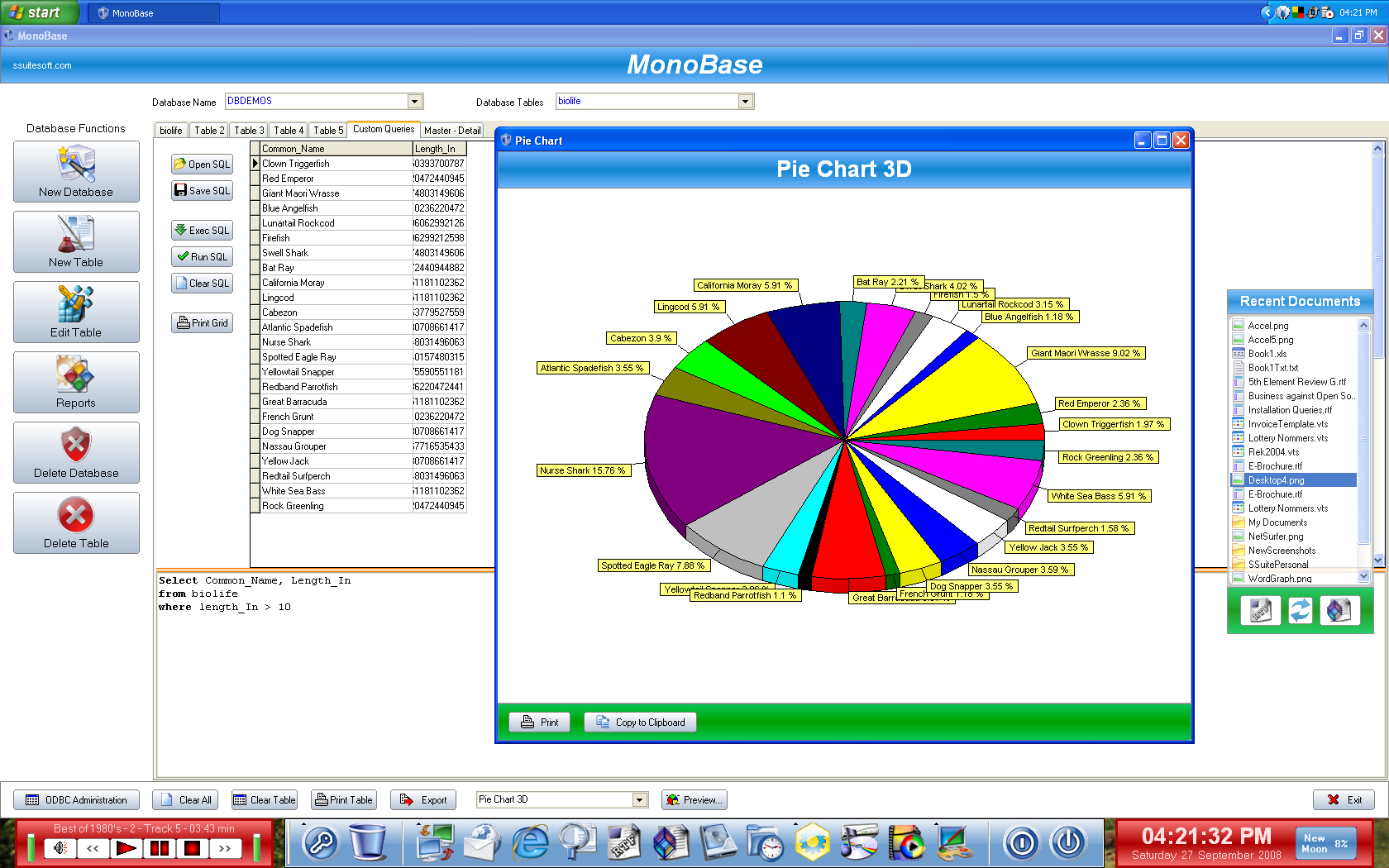
Task: Click the Print Grid button
Action: (202, 323)
